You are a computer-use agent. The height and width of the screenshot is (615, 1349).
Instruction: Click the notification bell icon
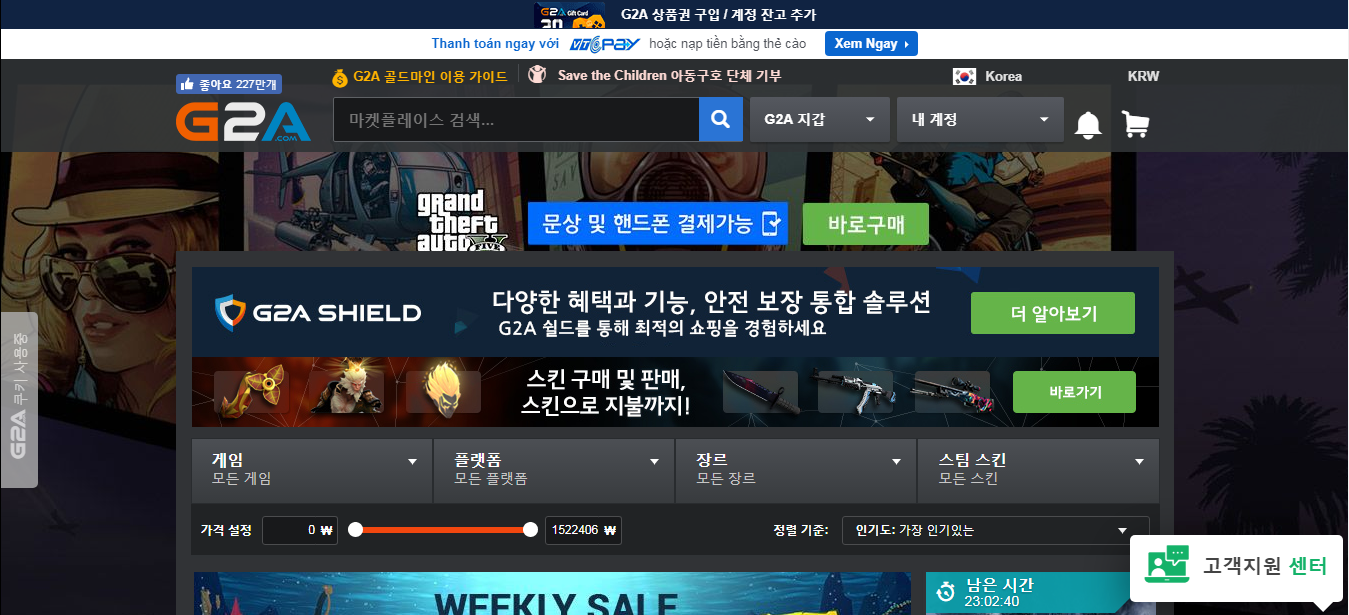click(x=1088, y=125)
